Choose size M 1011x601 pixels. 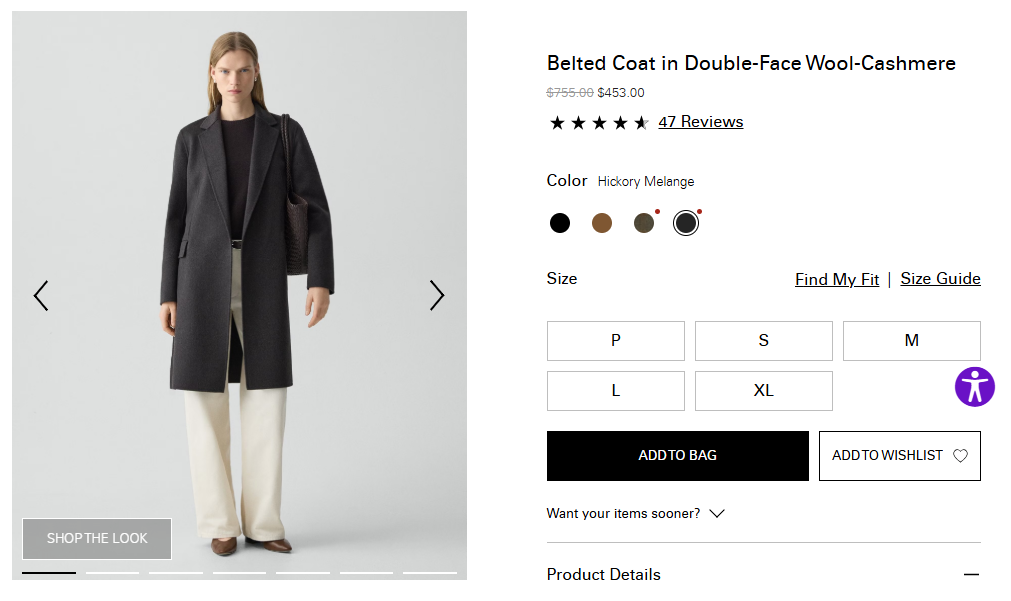pyautogui.click(x=911, y=341)
